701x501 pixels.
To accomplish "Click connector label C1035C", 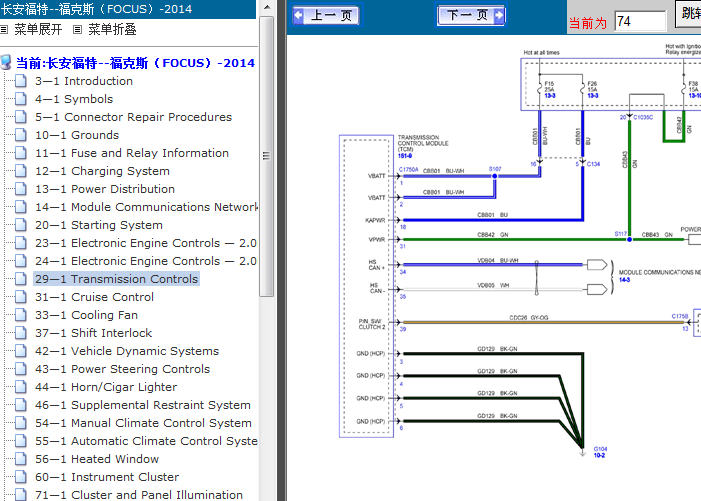I will click(x=643, y=118).
